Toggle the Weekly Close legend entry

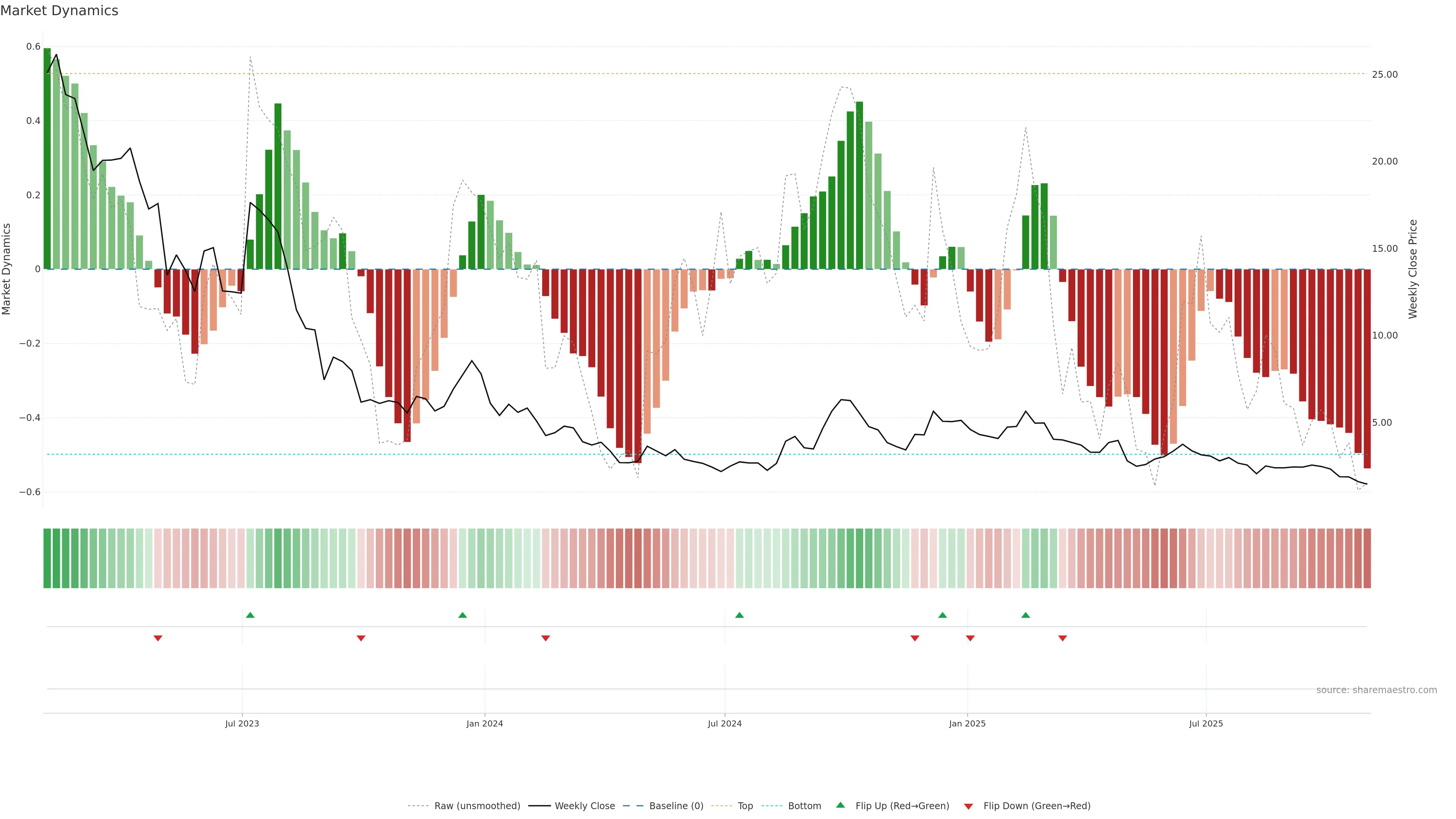(x=584, y=806)
